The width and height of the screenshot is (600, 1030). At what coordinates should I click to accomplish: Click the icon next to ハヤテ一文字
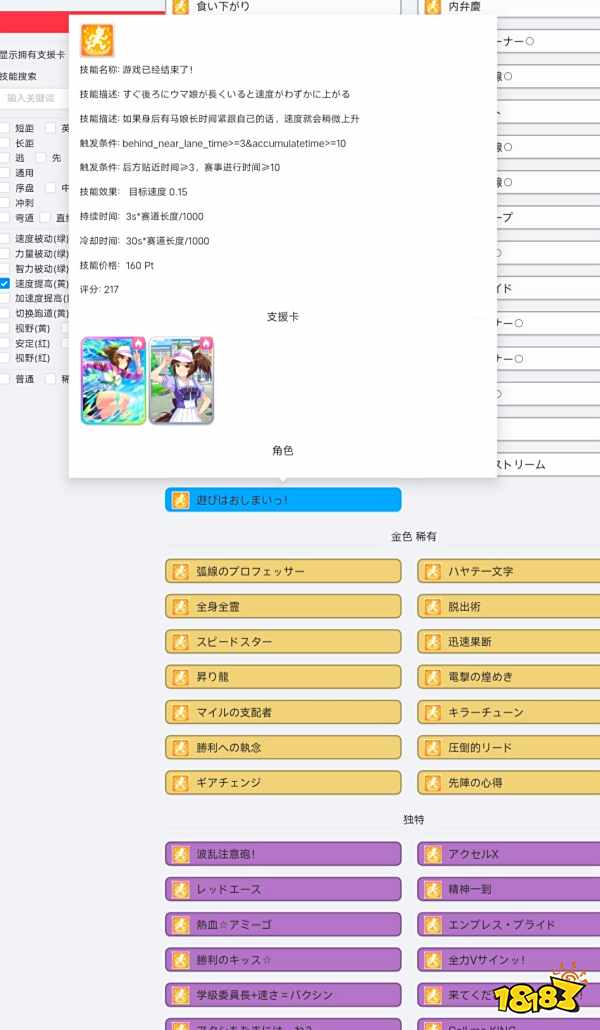(x=432, y=571)
